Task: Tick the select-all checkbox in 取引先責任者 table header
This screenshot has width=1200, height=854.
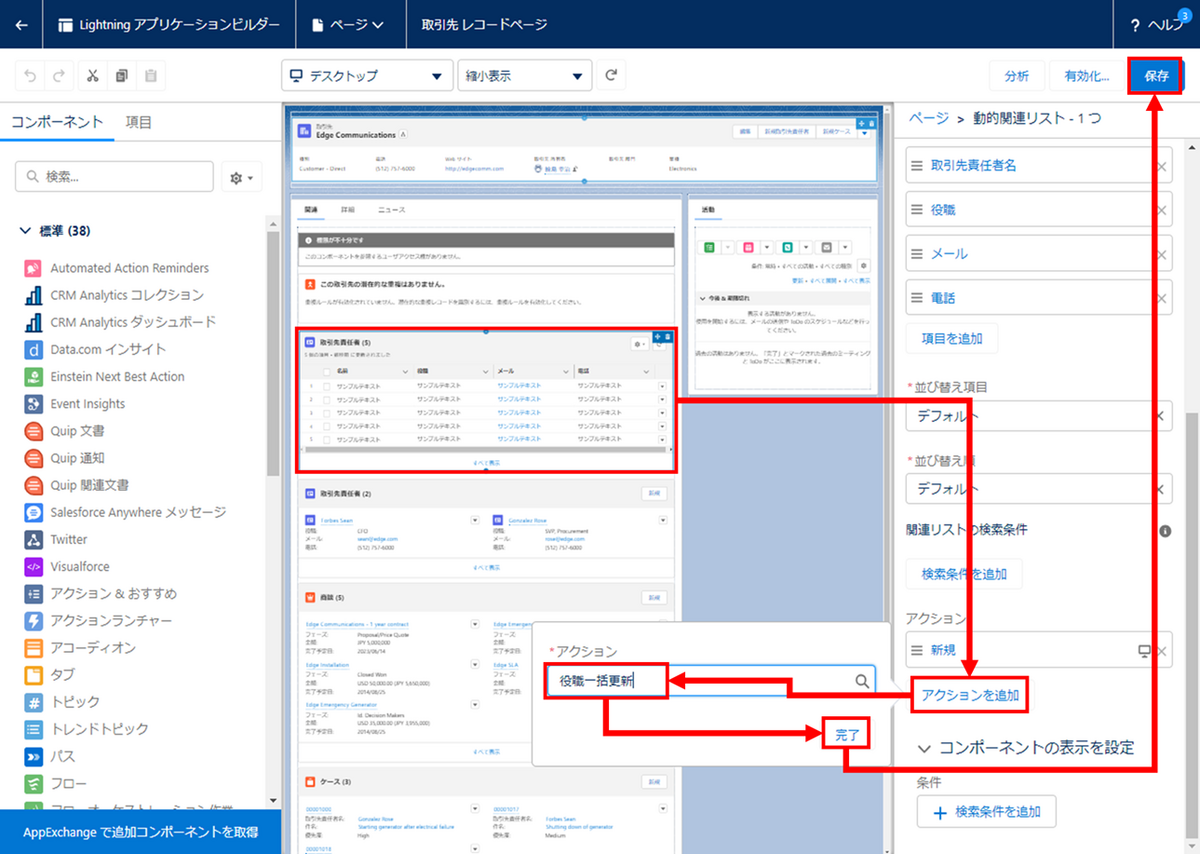Action: point(326,371)
